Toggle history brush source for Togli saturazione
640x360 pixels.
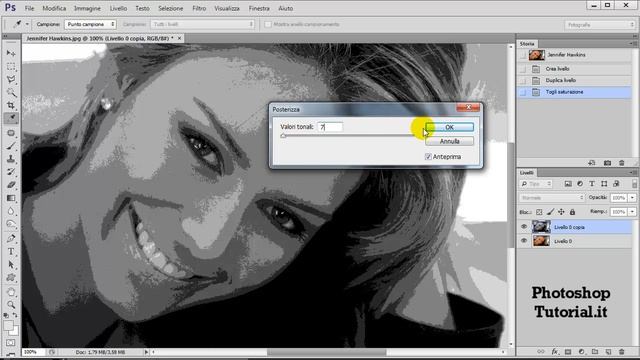click(523, 92)
